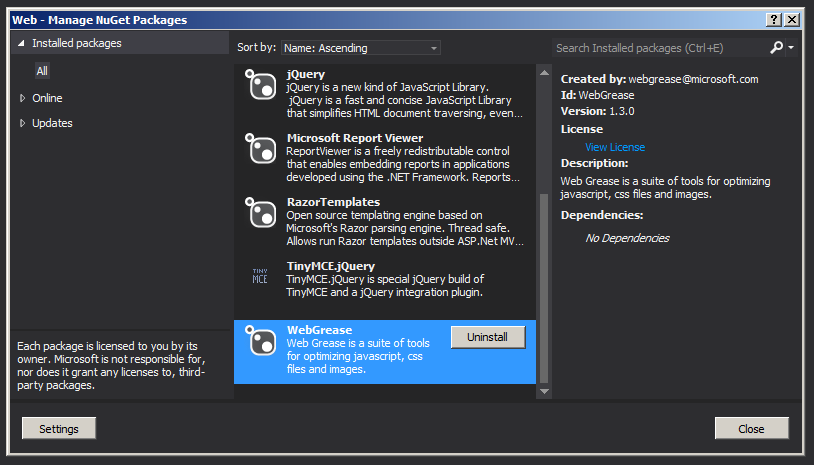814x465 pixels.
Task: Select the WebGrease package title
Action: tap(319, 330)
